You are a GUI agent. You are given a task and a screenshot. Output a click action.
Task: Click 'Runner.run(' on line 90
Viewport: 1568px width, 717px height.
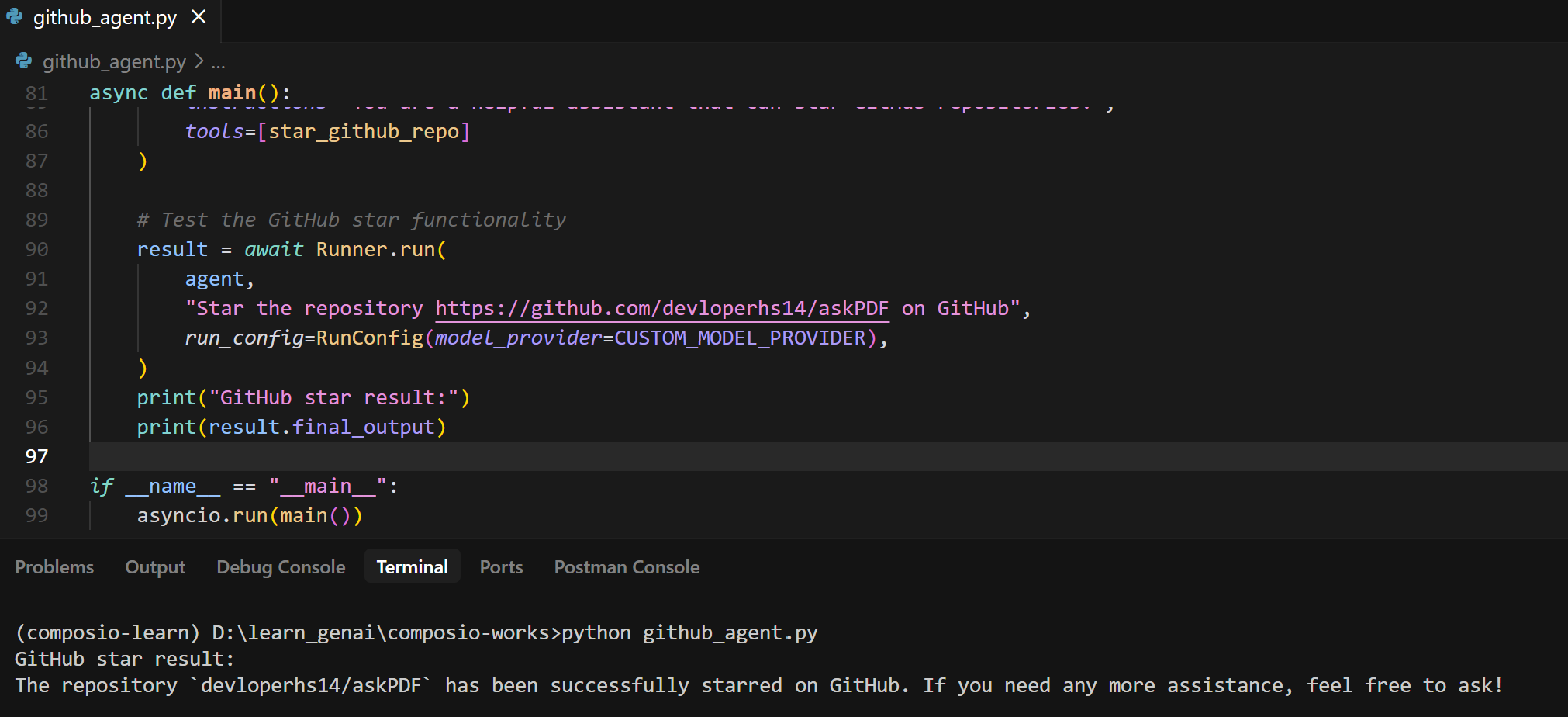(381, 250)
